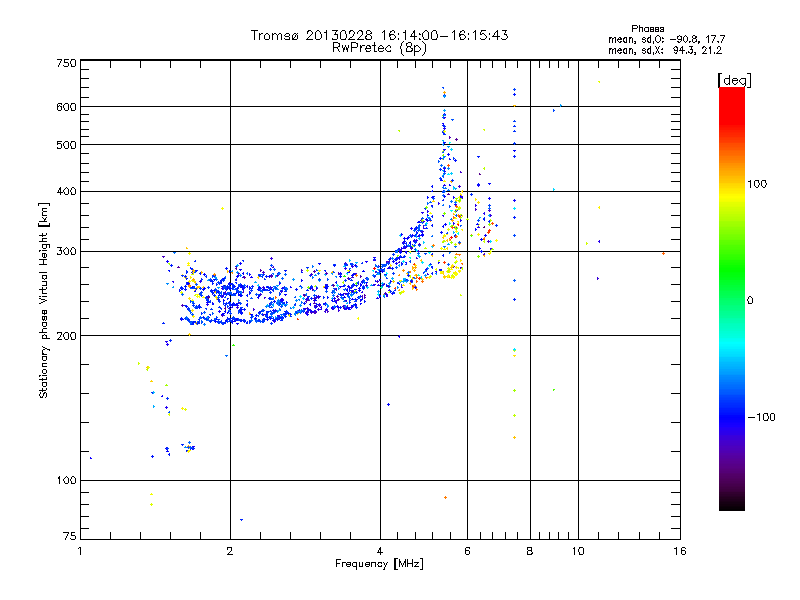The width and height of the screenshot is (800, 600).
Task: Click the plot title 'Tromsø 20130228 16:14:00-16:15:43'
Action: [379, 35]
